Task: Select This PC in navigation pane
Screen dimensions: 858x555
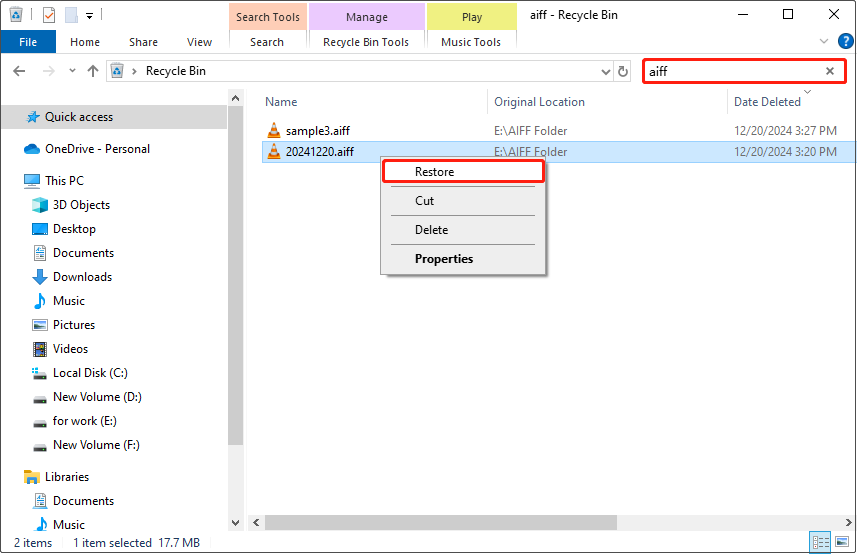Action: coord(64,181)
